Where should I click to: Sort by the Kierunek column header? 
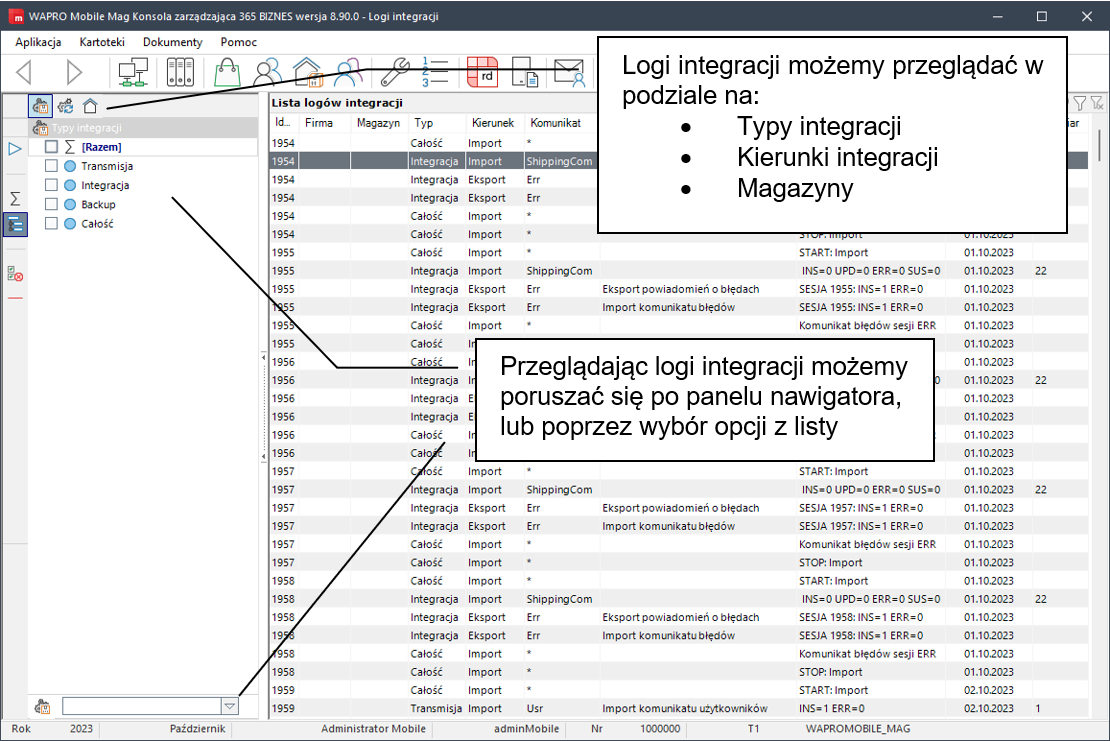coord(493,123)
